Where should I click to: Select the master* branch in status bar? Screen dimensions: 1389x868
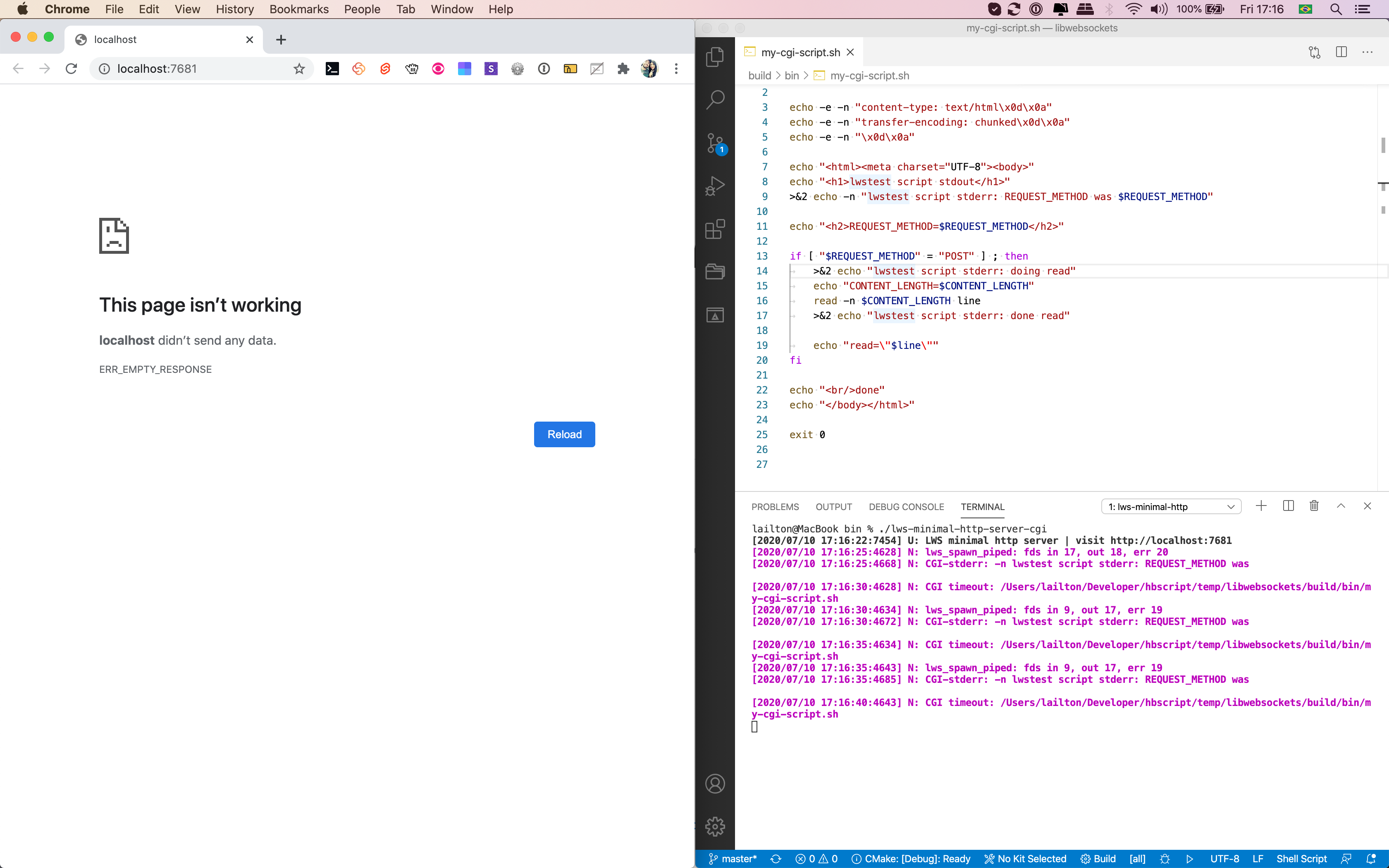pos(733,859)
